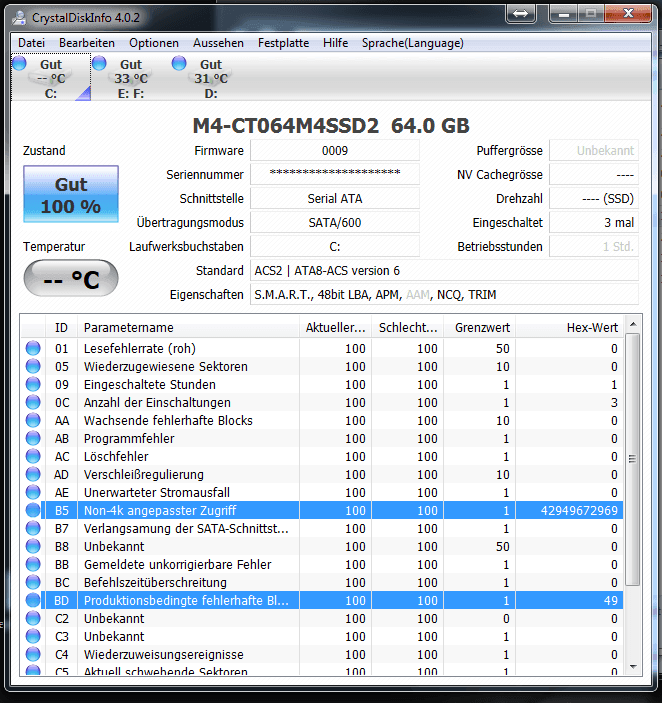Image resolution: width=662 pixels, height=703 pixels.
Task: Click the scroll-down arrow of the attribute list
Action: click(633, 667)
